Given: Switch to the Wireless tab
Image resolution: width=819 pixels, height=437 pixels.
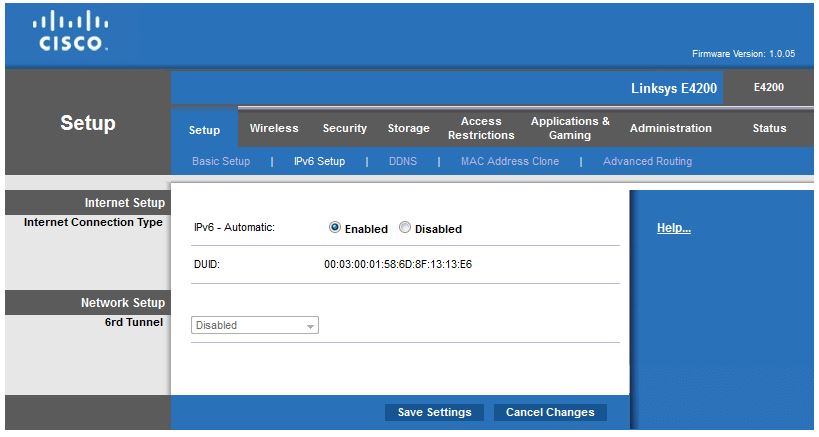Looking at the screenshot, I should pyautogui.click(x=274, y=128).
